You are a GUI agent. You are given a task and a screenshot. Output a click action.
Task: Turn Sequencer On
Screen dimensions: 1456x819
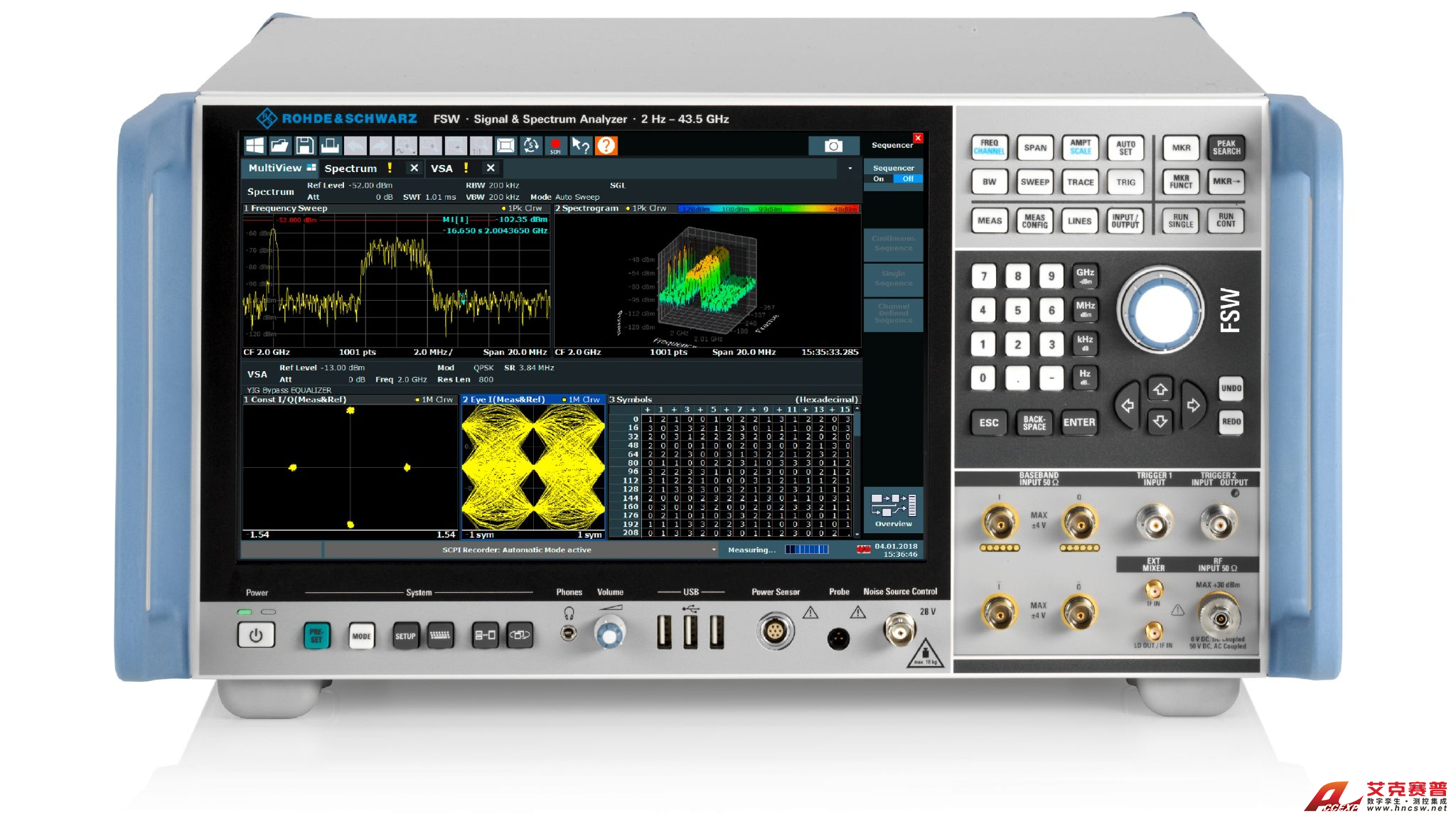(x=879, y=179)
